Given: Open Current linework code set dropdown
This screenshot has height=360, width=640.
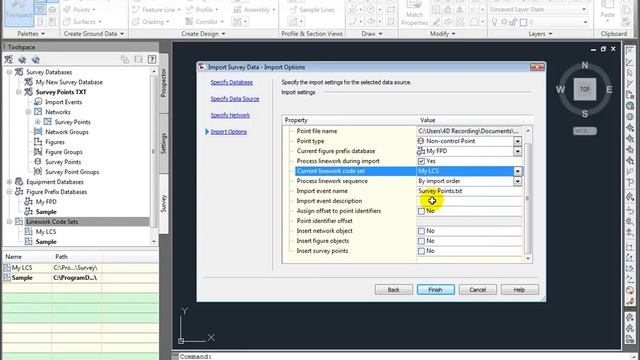Looking at the screenshot, I should coord(517,171).
